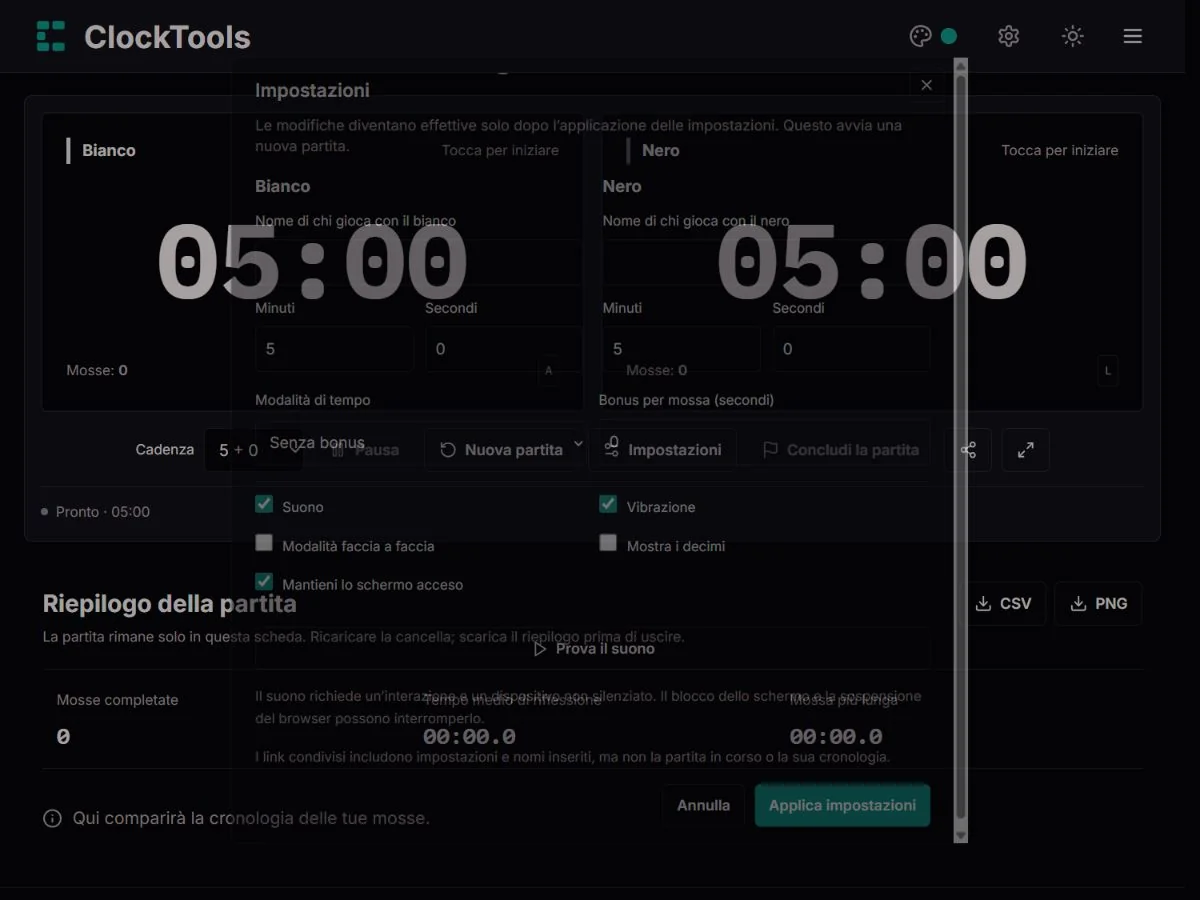The width and height of the screenshot is (1200, 900).
Task: Open the color theme palette
Action: tap(933, 36)
